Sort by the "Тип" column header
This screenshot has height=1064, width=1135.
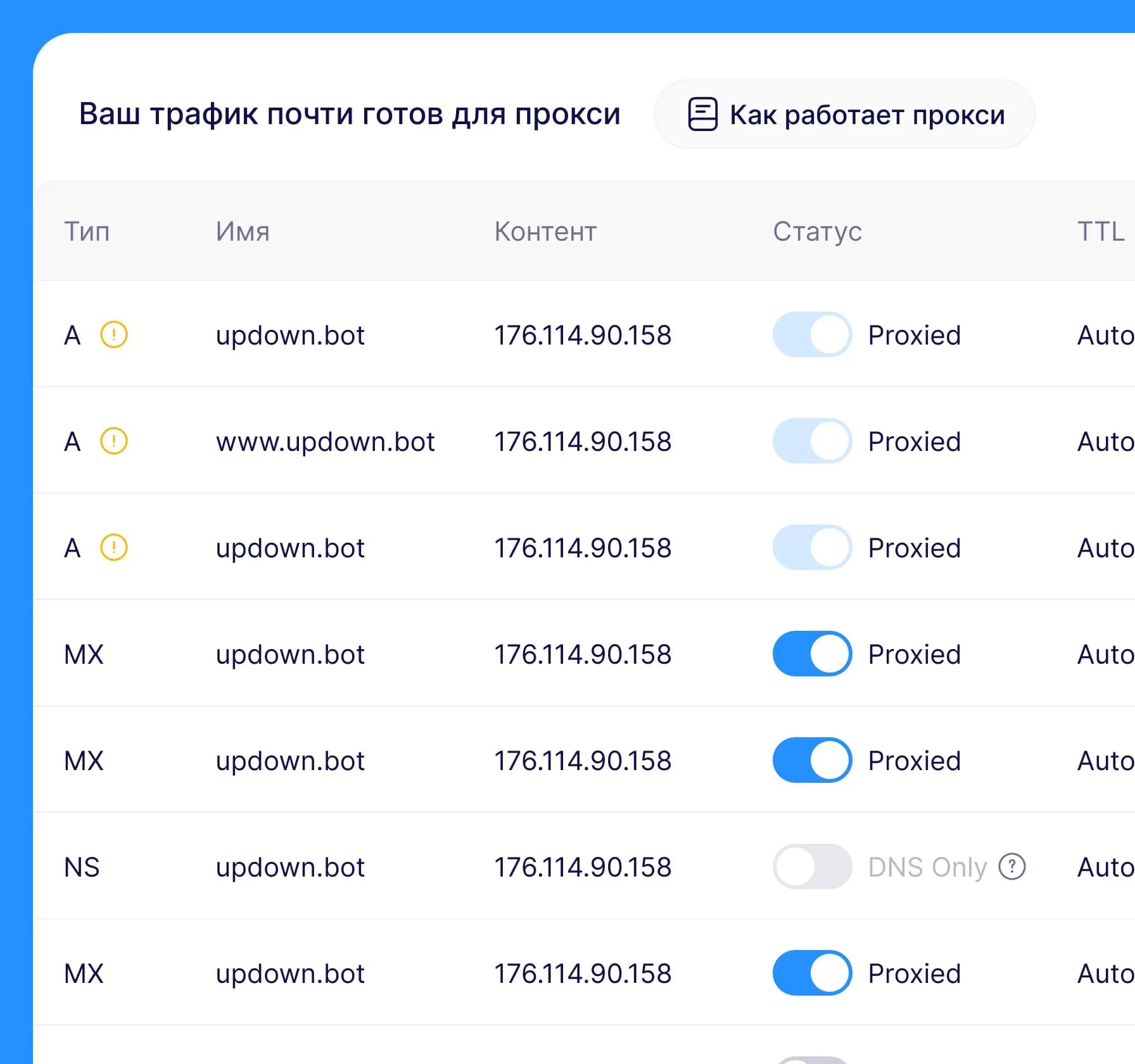pyautogui.click(x=87, y=232)
